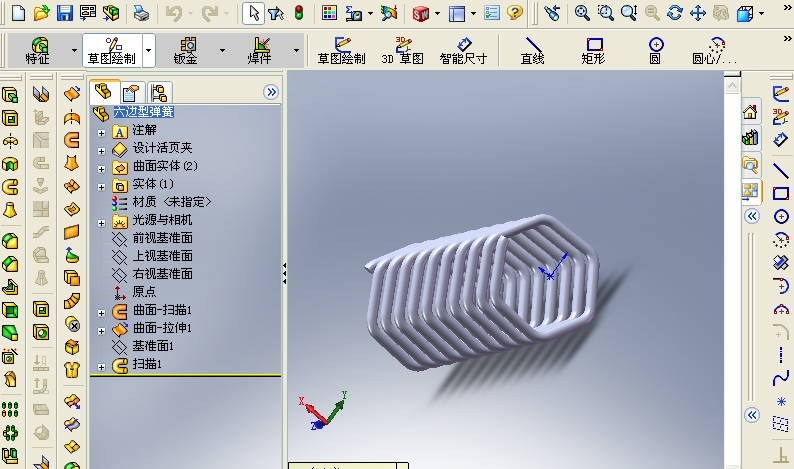794x469 pixels.
Task: Create a new document with the blank page icon
Action: pyautogui.click(x=18, y=13)
